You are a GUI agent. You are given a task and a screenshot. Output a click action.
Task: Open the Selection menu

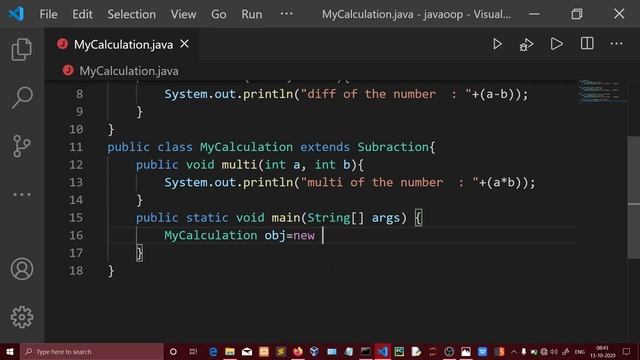131,14
